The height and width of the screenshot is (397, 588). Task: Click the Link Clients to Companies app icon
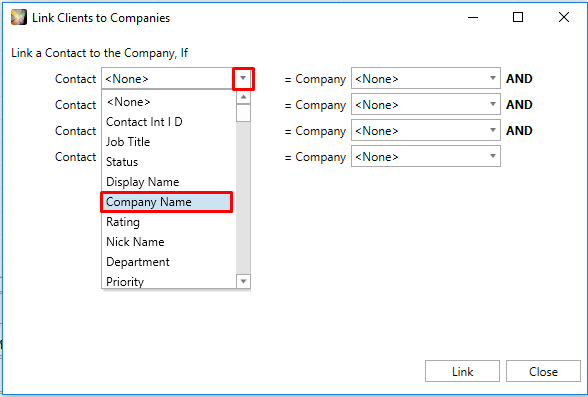[19, 17]
